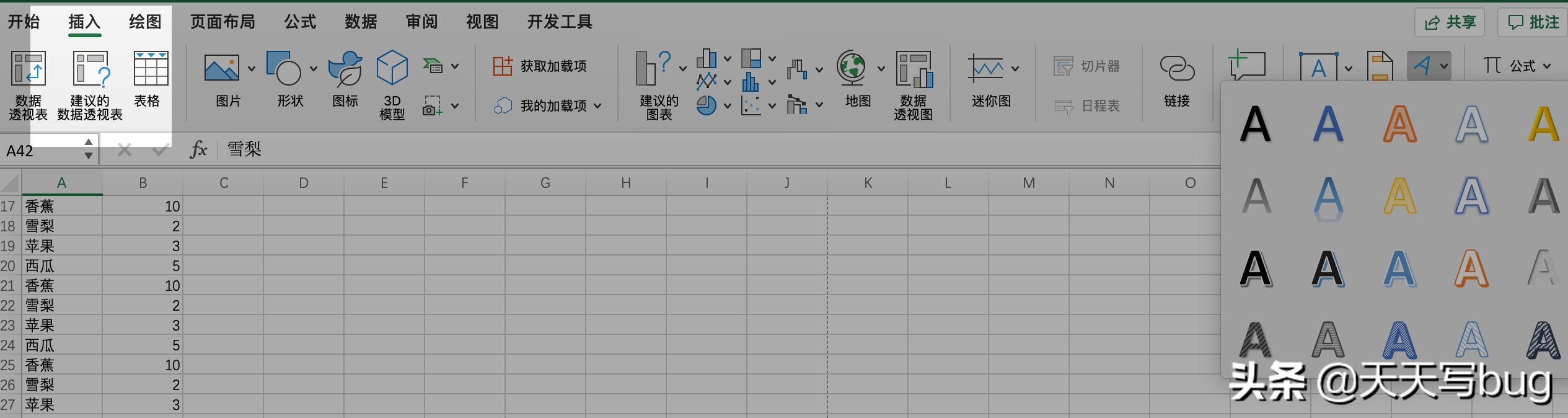Click the WordArt icon
This screenshot has width=1568, height=418.
(x=1422, y=66)
